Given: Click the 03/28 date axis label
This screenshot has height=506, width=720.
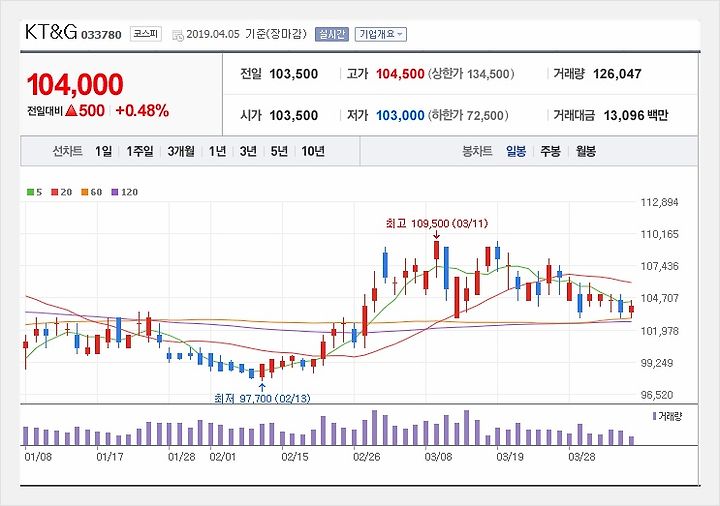Looking at the screenshot, I should coord(582,457).
